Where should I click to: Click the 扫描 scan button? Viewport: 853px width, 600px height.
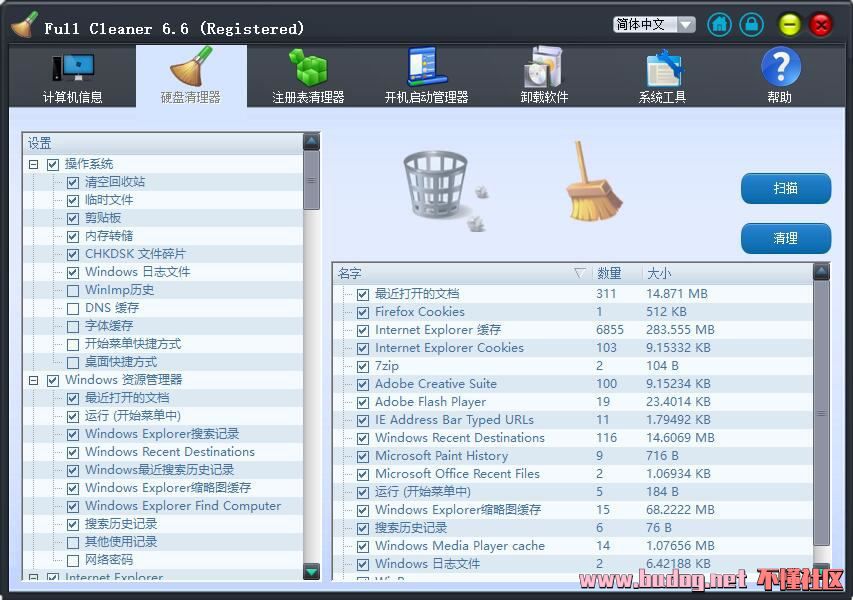click(785, 188)
